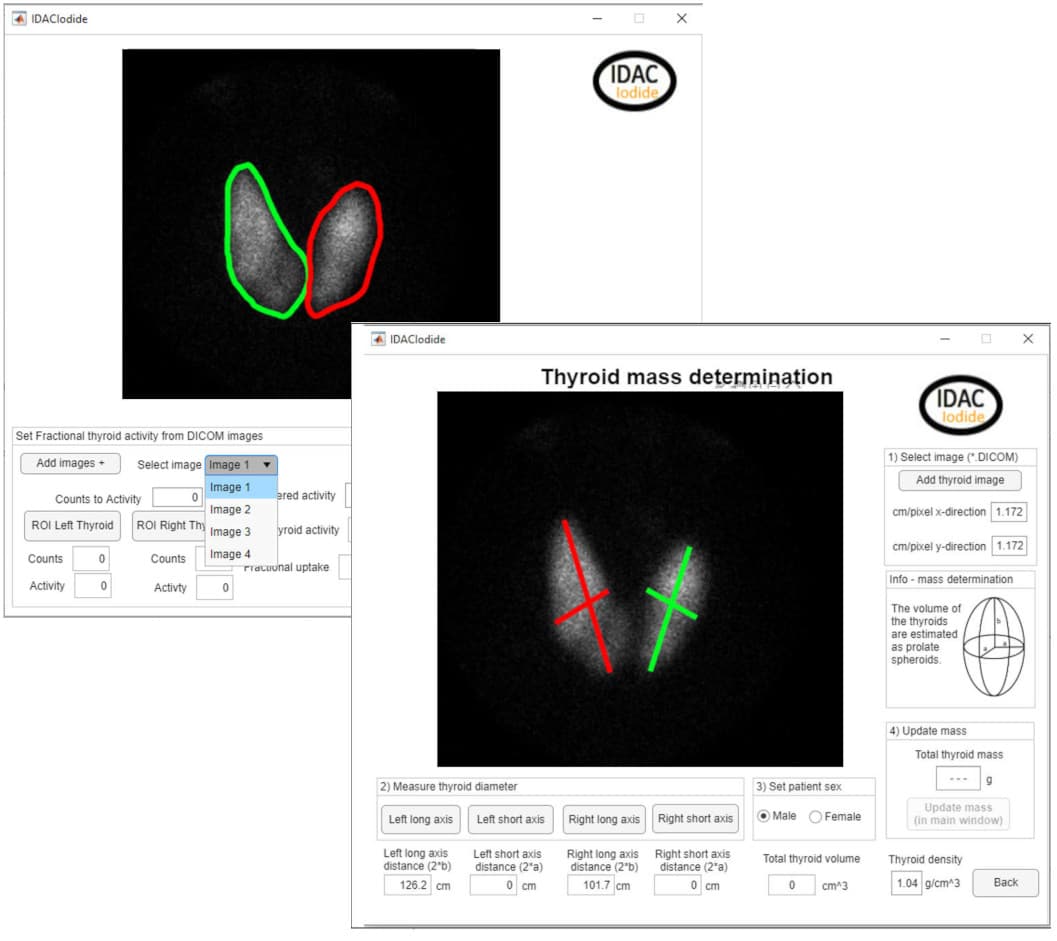Select the Female radio button
Screen dimensions: 1057x941
[816, 816]
